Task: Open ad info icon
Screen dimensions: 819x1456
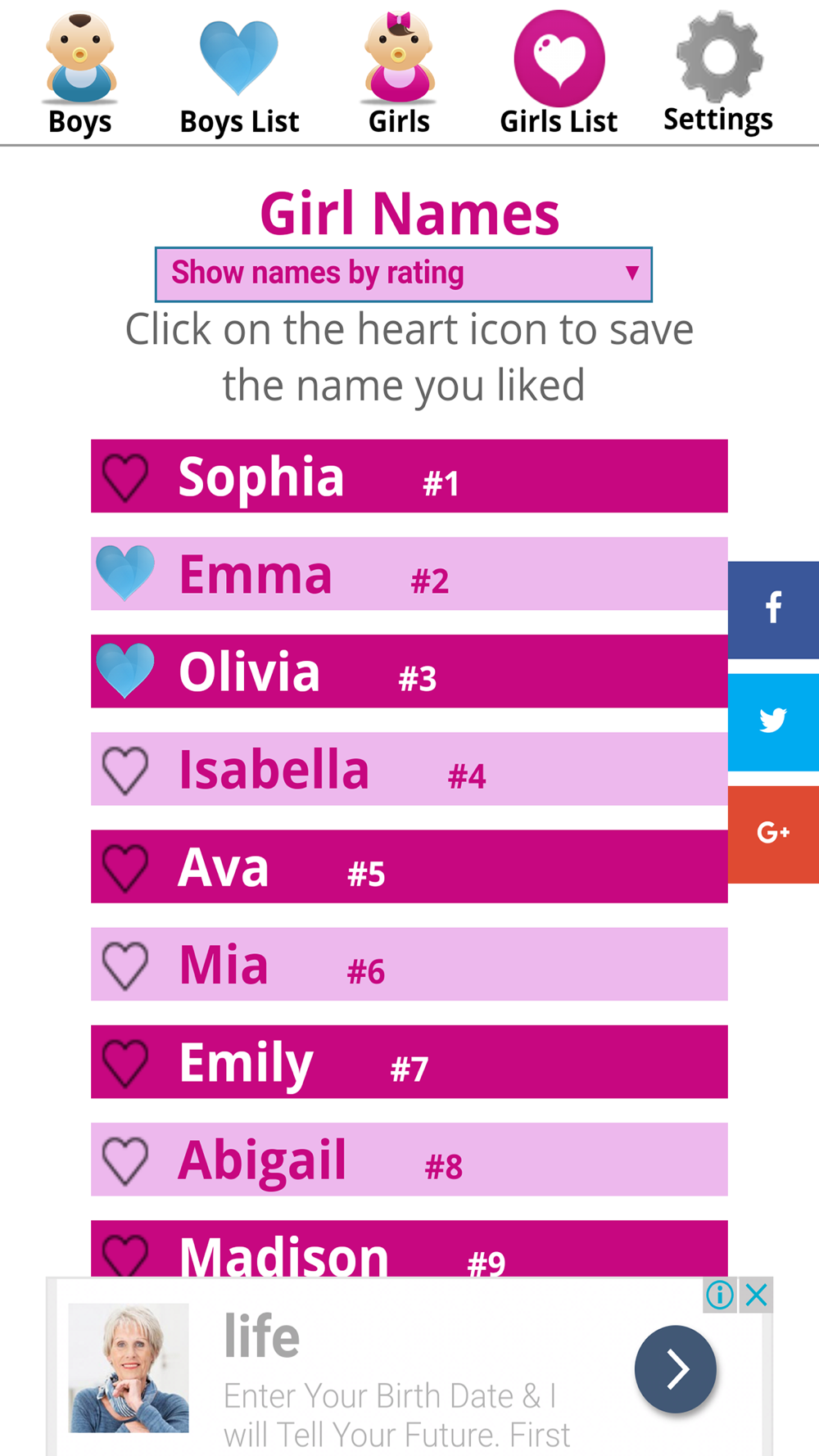Action: click(720, 1295)
